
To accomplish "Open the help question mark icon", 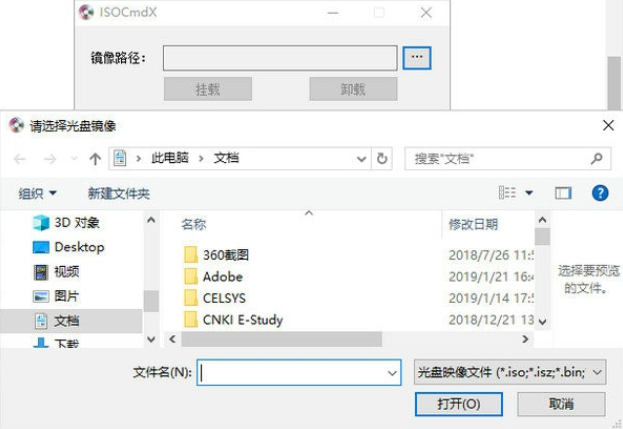I will click(x=600, y=193).
